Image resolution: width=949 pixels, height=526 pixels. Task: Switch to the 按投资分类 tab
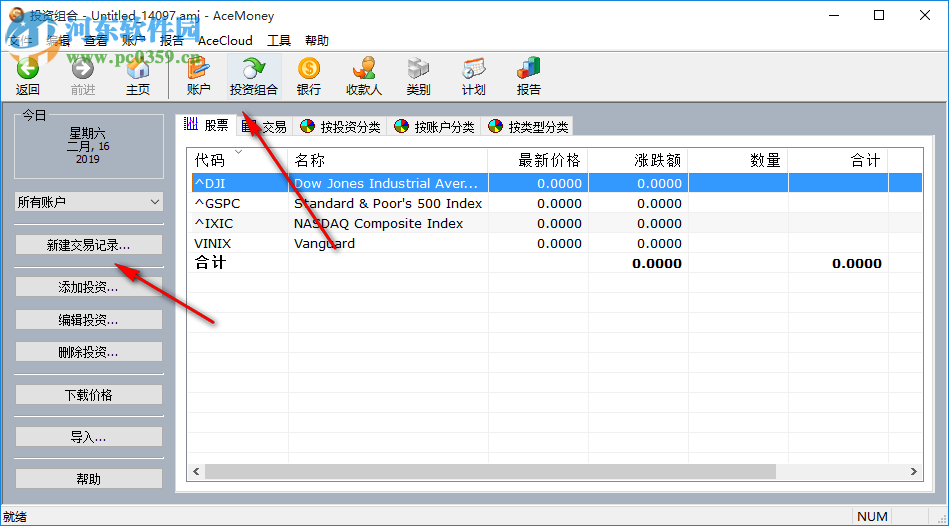341,127
